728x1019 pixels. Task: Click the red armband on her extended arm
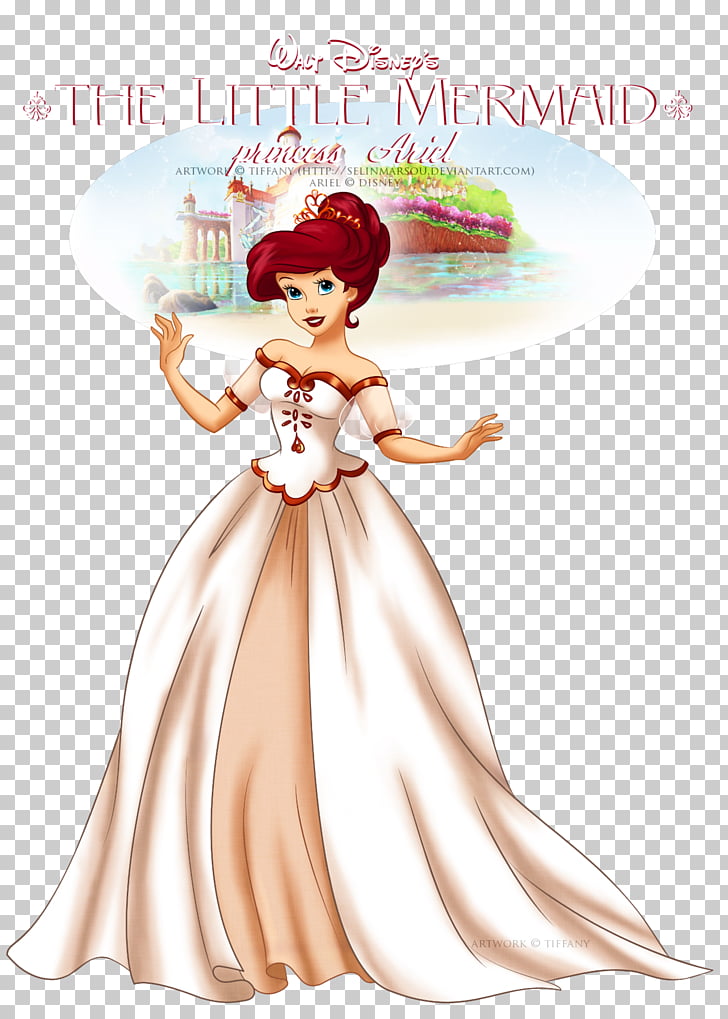pyautogui.click(x=387, y=436)
